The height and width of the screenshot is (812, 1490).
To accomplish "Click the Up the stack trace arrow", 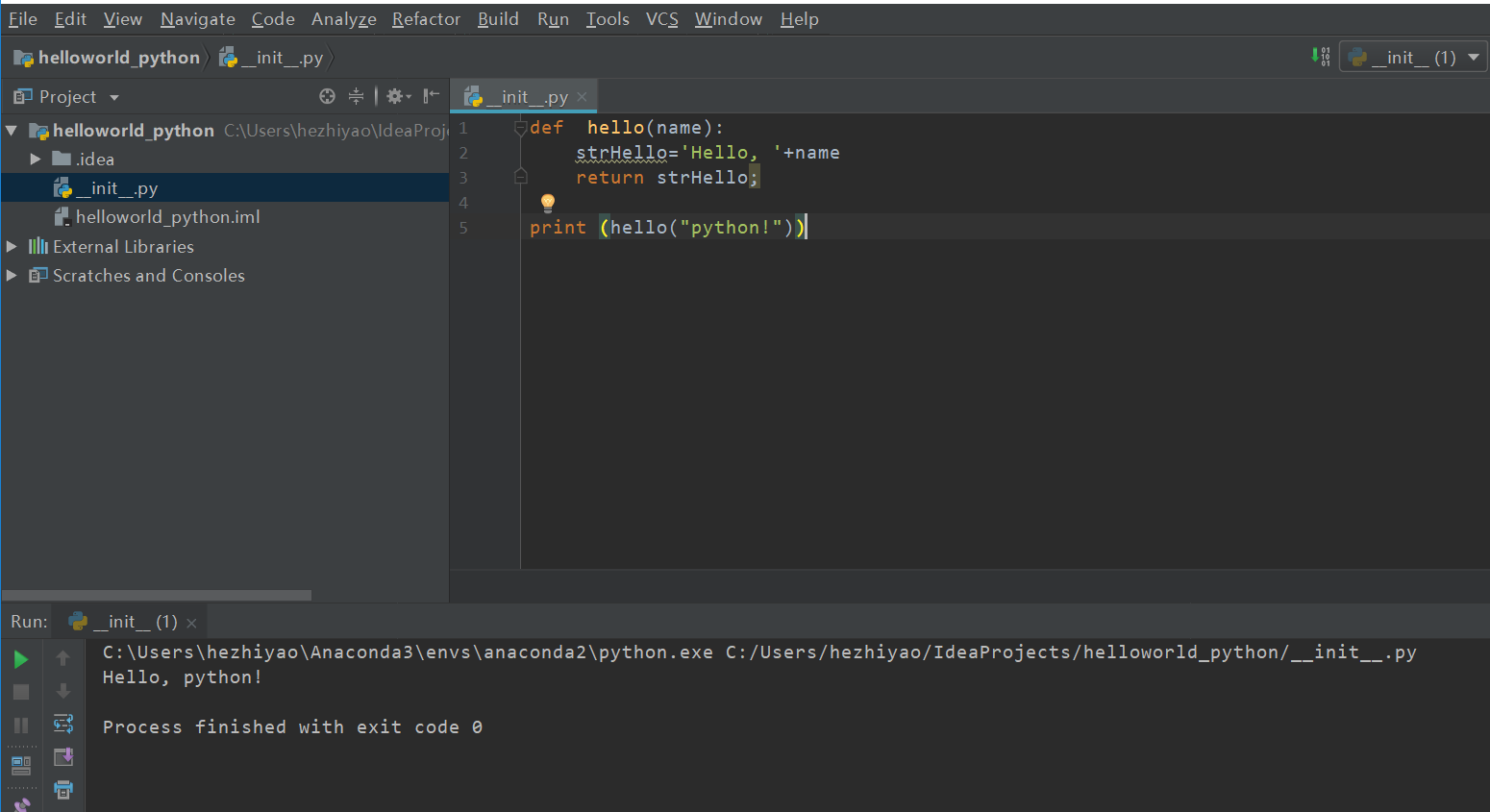I will 63,658.
